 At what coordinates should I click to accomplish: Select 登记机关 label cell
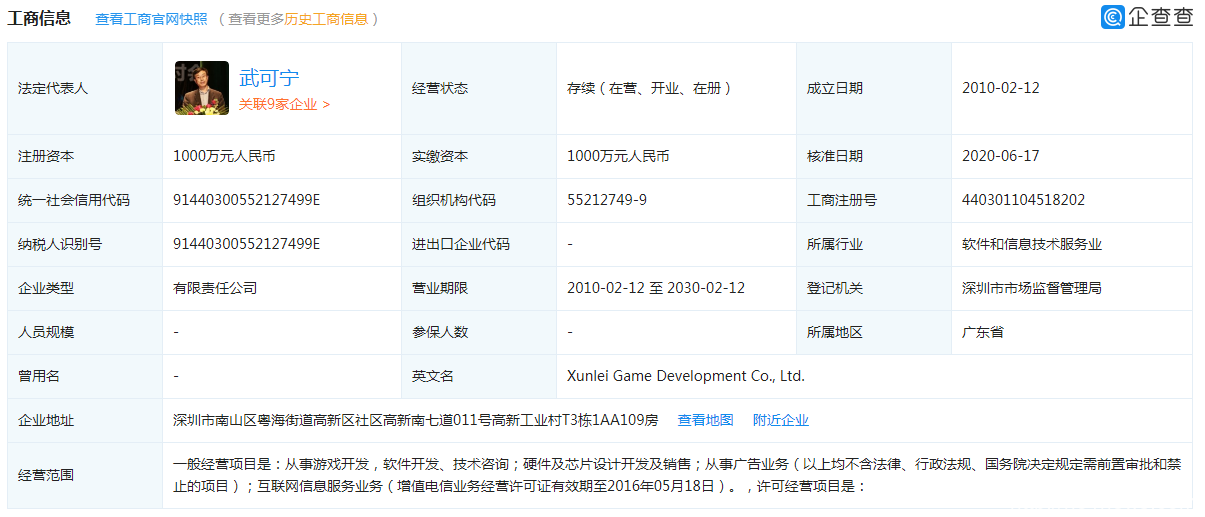[874, 288]
